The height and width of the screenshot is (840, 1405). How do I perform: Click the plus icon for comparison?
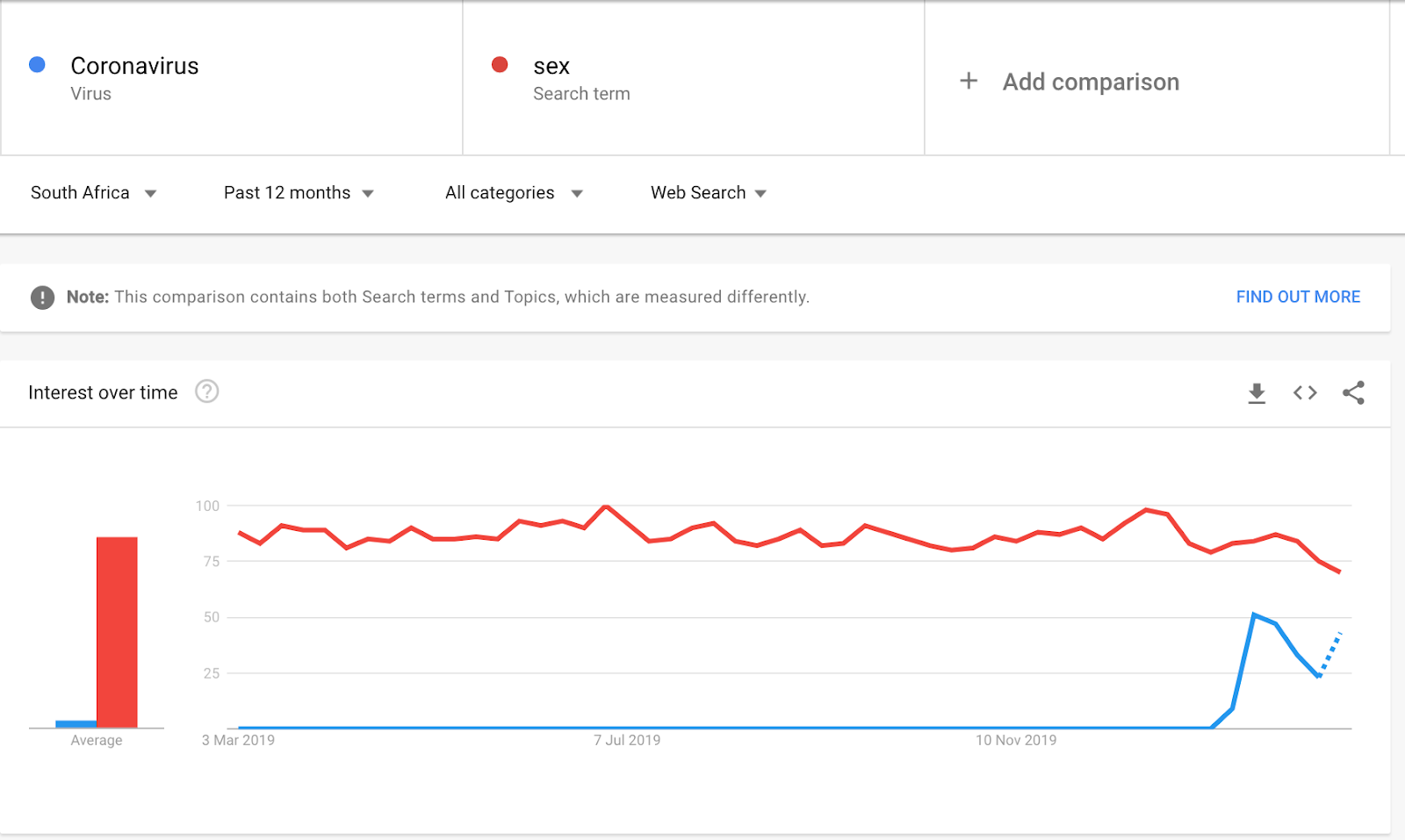(x=969, y=82)
